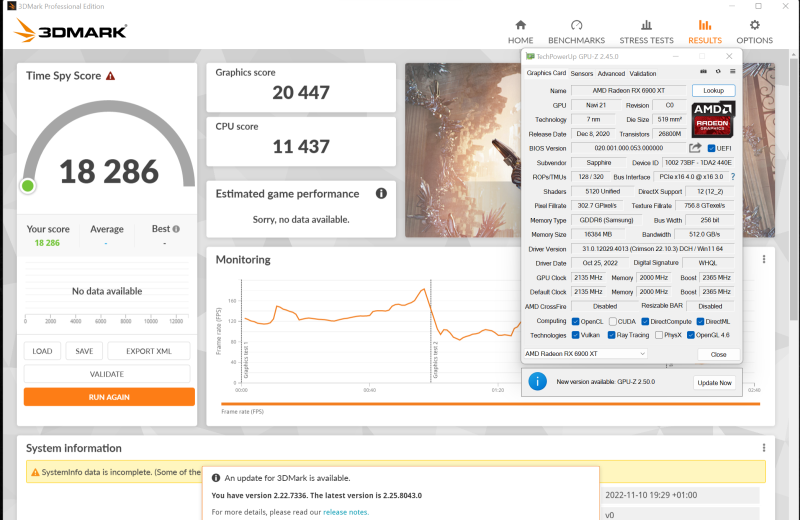This screenshot has height=520, width=800.
Task: Click the GPU-Z BIOS export share icon
Action: click(695, 148)
